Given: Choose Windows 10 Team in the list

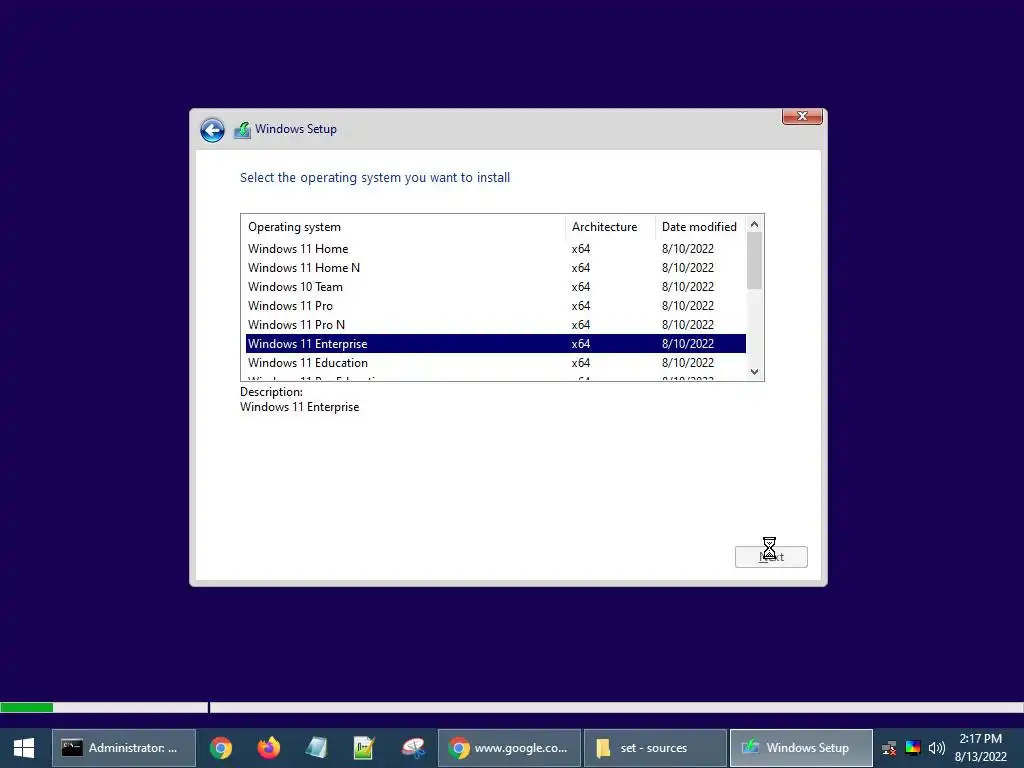Looking at the screenshot, I should [496, 287].
